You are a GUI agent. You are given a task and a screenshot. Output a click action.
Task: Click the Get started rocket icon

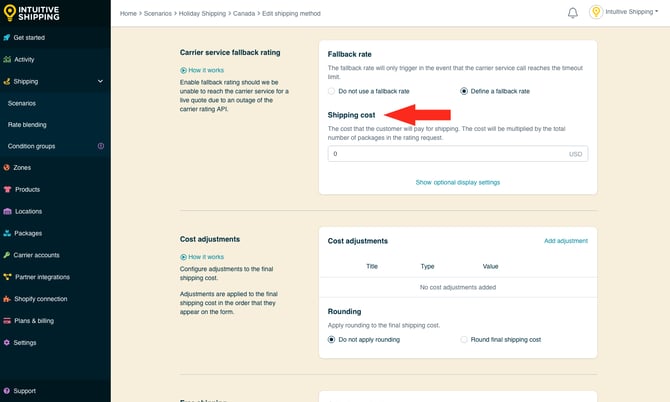pyautogui.click(x=7, y=37)
